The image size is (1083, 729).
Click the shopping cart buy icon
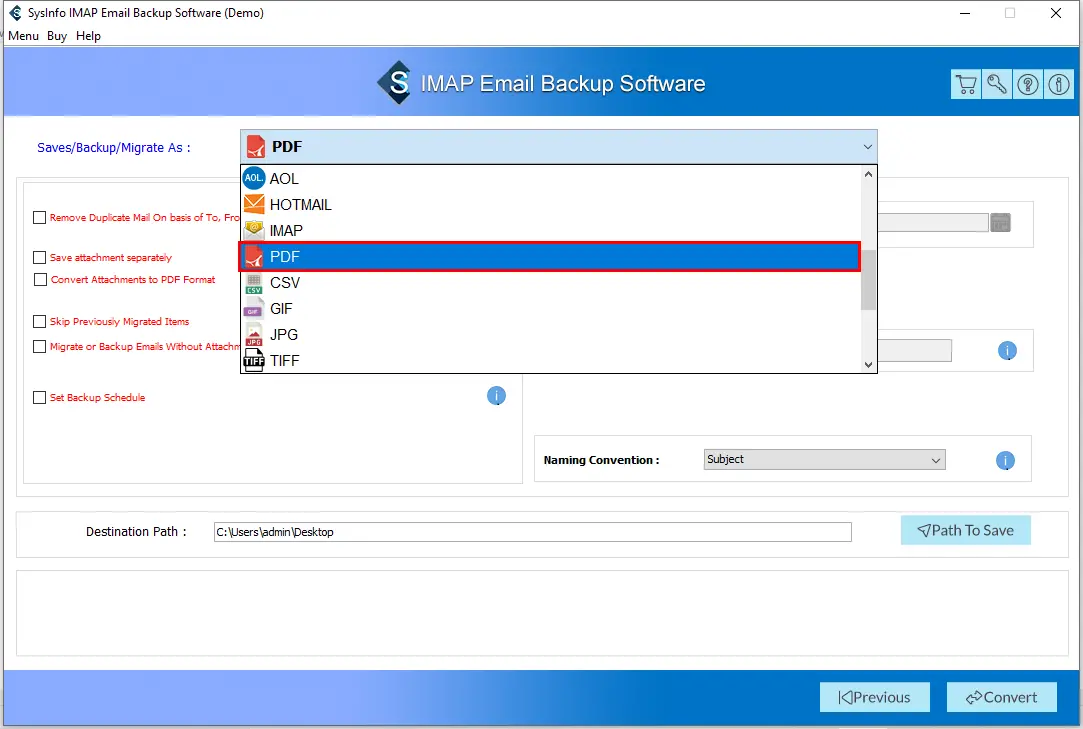[965, 85]
